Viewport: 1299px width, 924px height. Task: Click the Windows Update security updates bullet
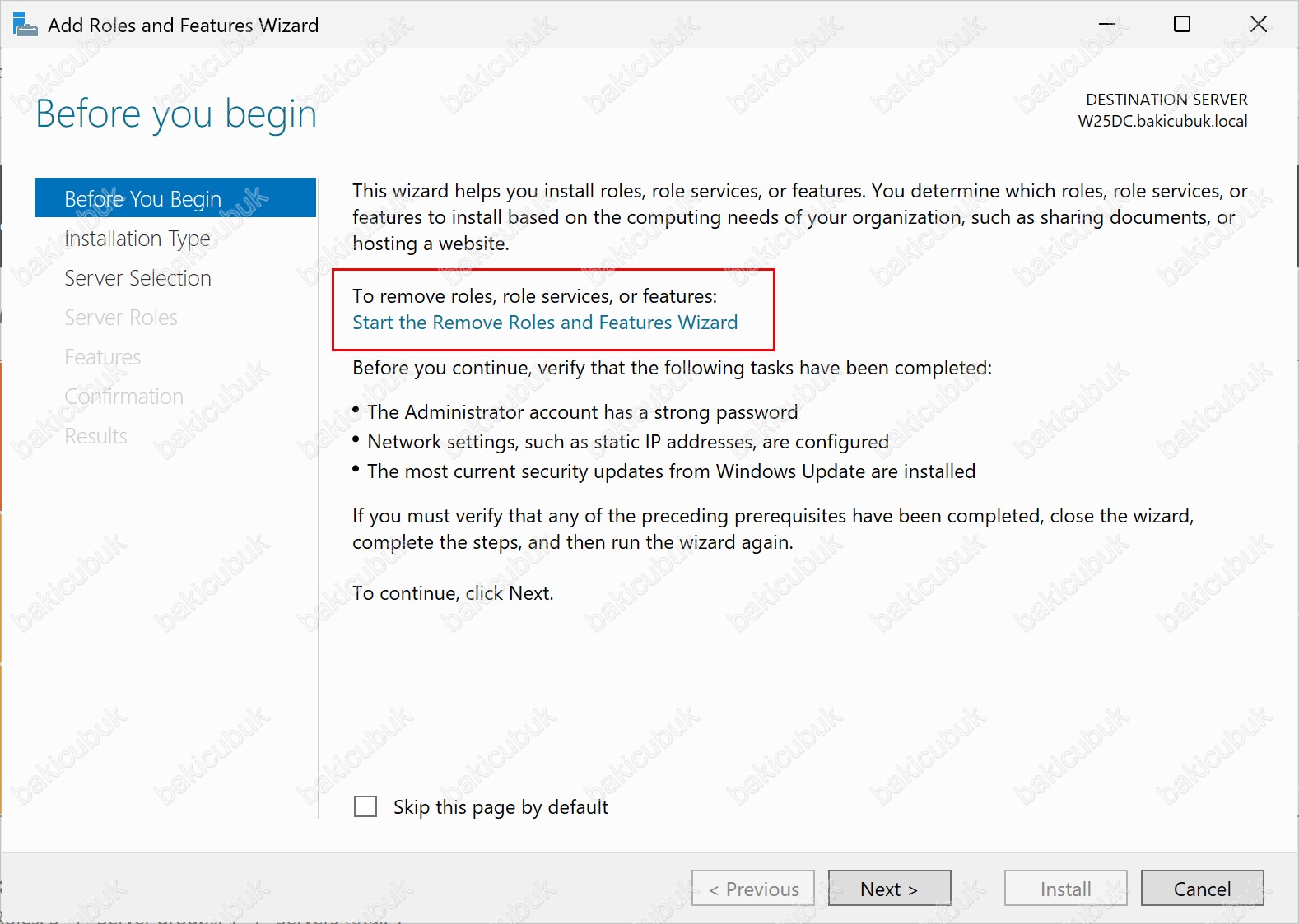coord(671,471)
